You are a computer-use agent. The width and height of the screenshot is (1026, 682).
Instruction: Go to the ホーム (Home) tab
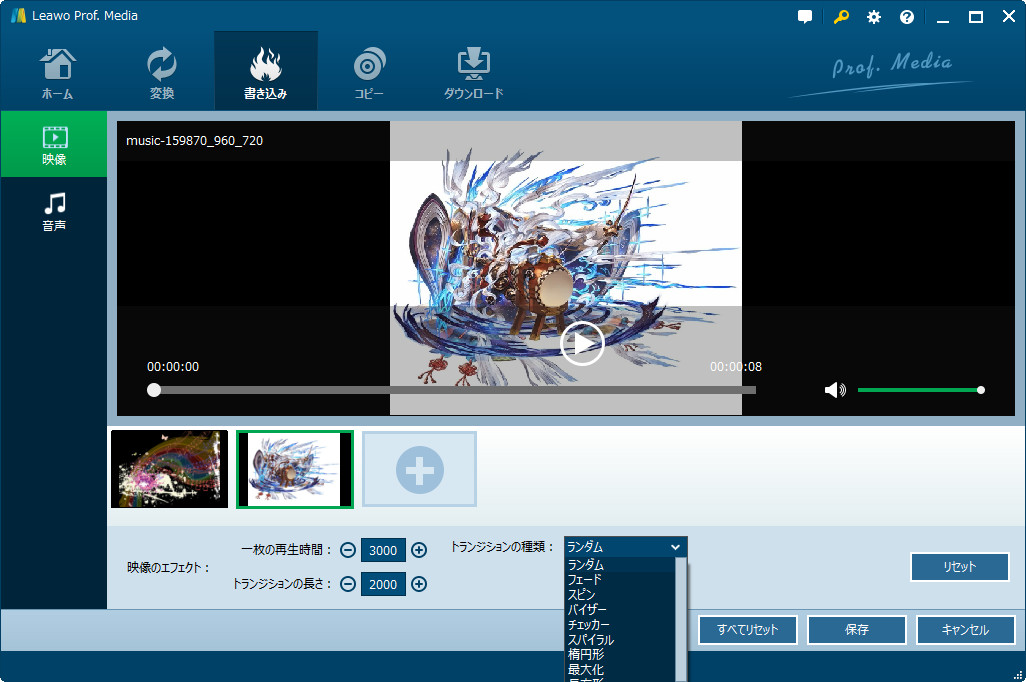click(x=58, y=73)
